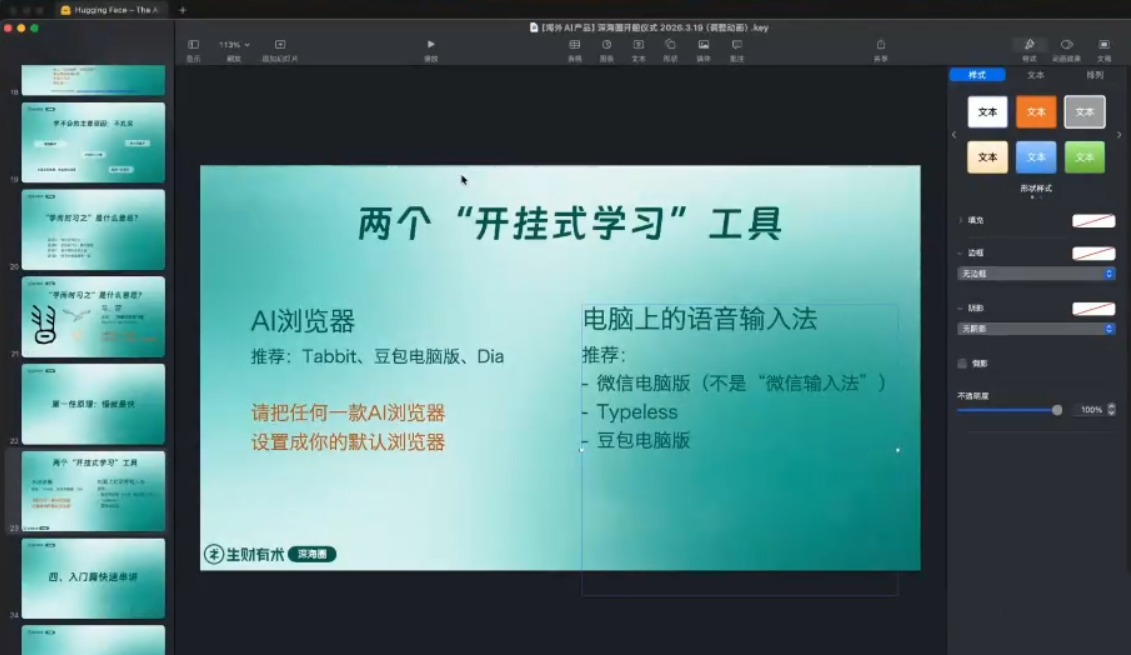Viewport: 1131px width, 655px height.
Task: Insert a text box with the Text icon
Action: (638, 44)
